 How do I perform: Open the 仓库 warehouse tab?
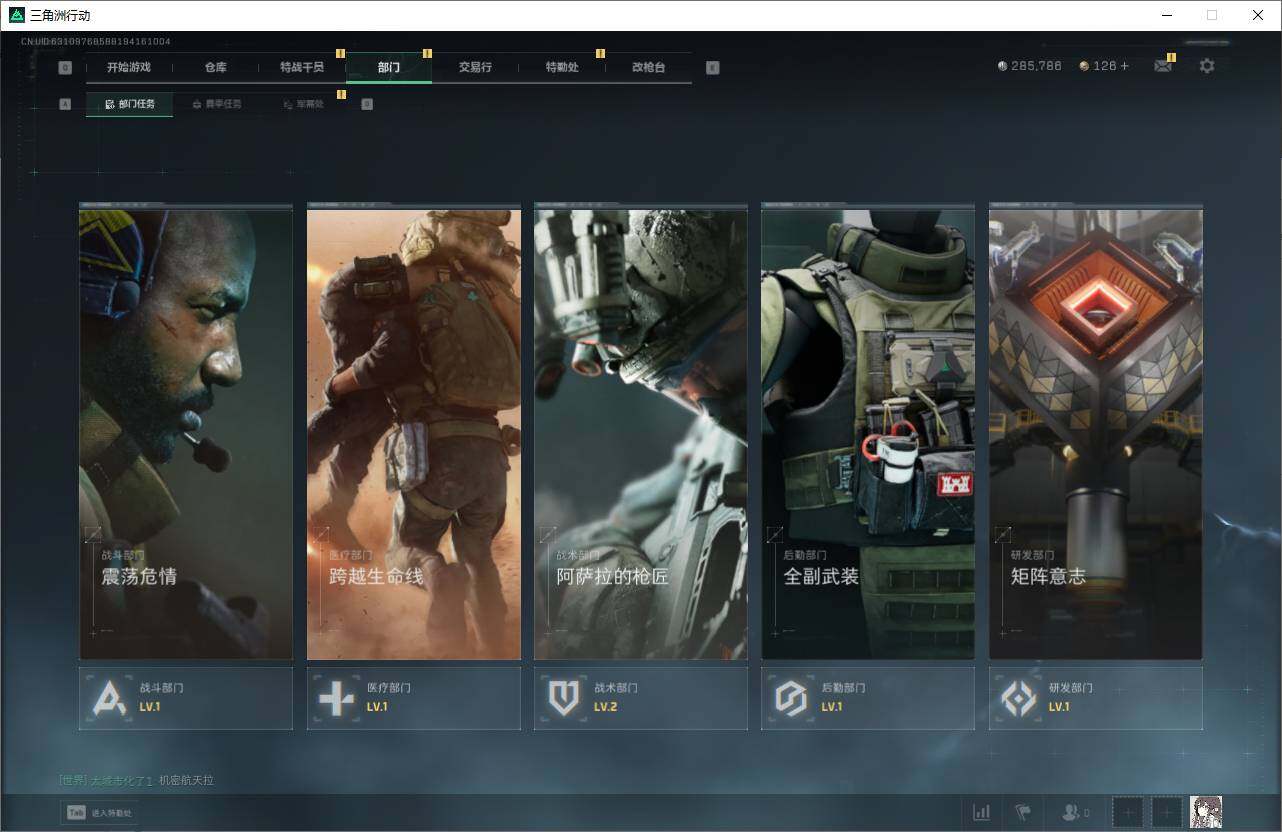coord(215,67)
